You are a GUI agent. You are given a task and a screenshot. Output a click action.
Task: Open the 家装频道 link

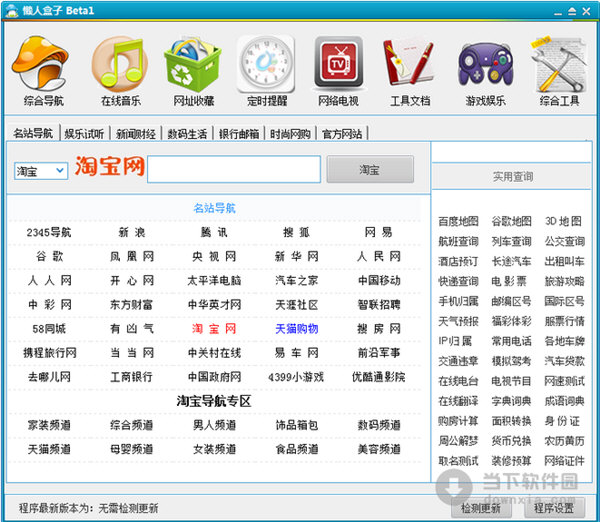pos(49,425)
